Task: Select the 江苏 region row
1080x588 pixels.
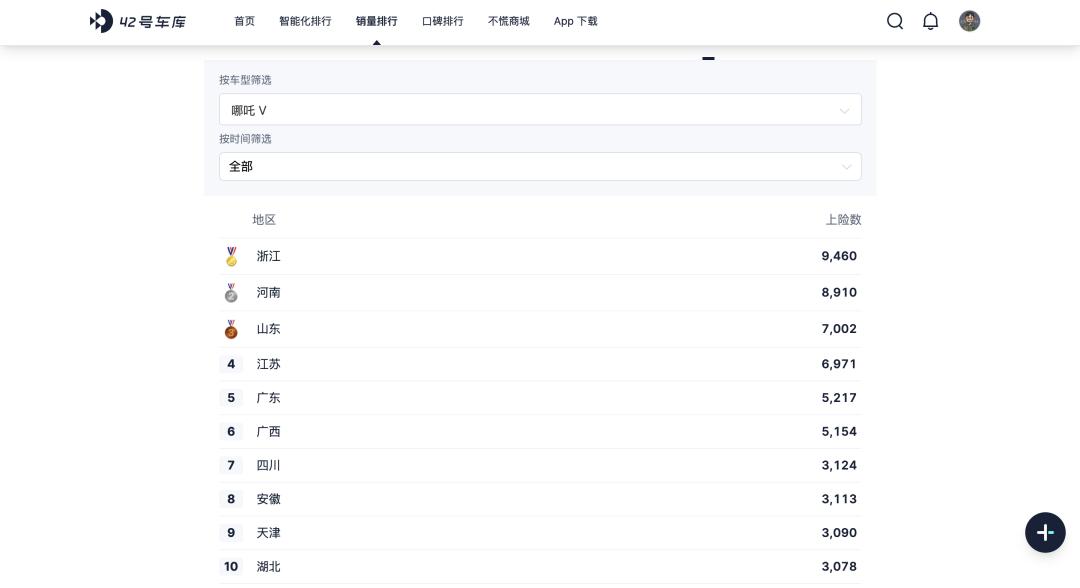Action: click(540, 364)
